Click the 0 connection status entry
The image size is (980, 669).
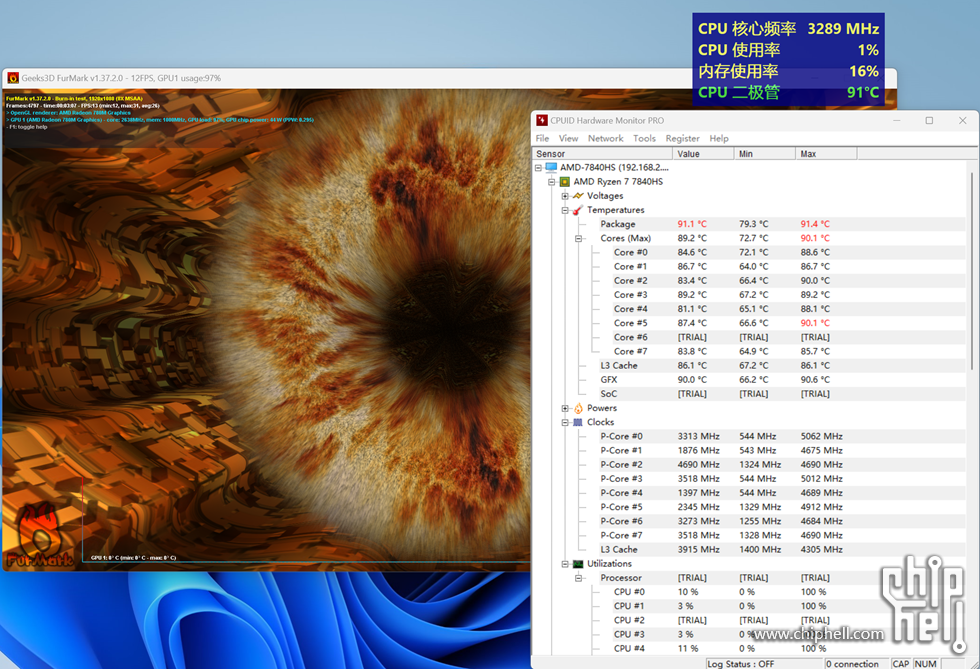point(856,664)
